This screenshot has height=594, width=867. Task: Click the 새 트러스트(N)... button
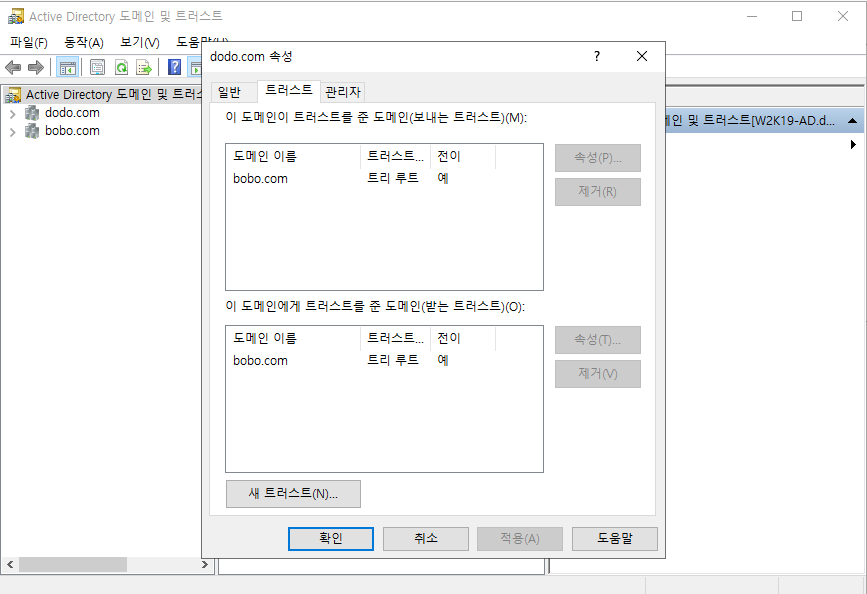pos(293,494)
